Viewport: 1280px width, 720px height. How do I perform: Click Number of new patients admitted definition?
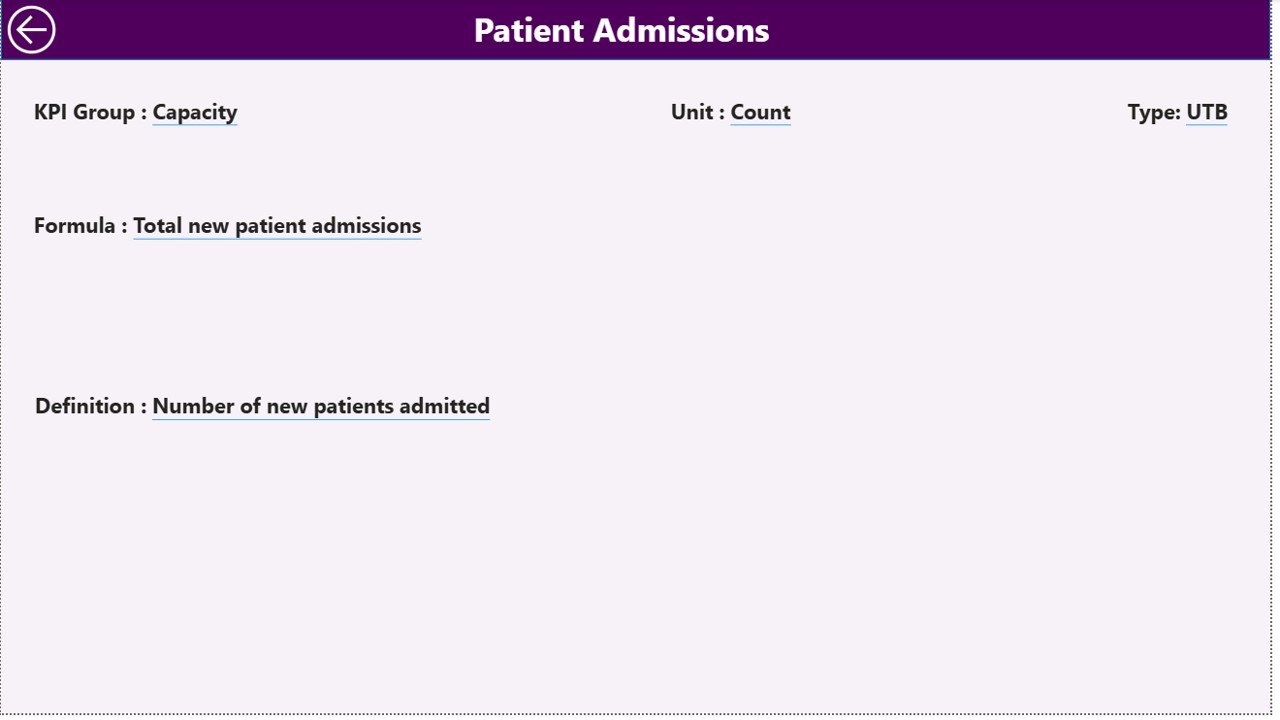pos(320,406)
